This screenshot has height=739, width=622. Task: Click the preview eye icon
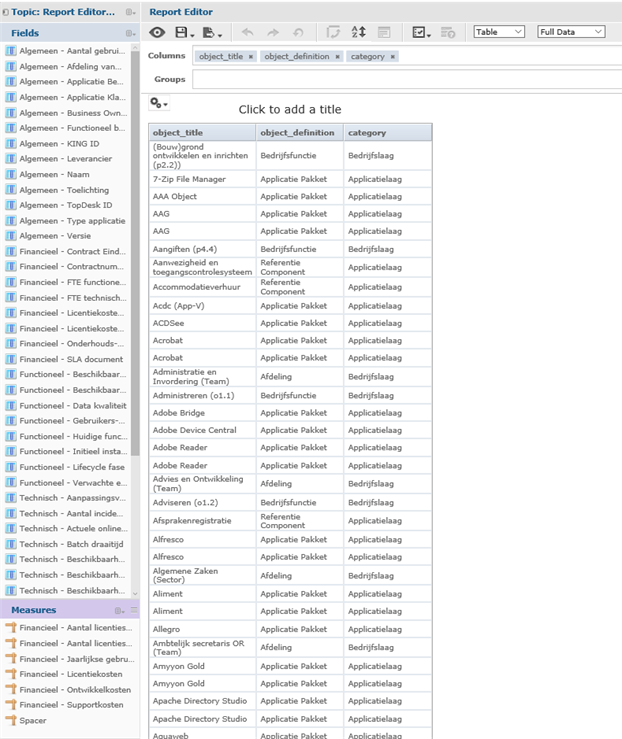coord(157,33)
